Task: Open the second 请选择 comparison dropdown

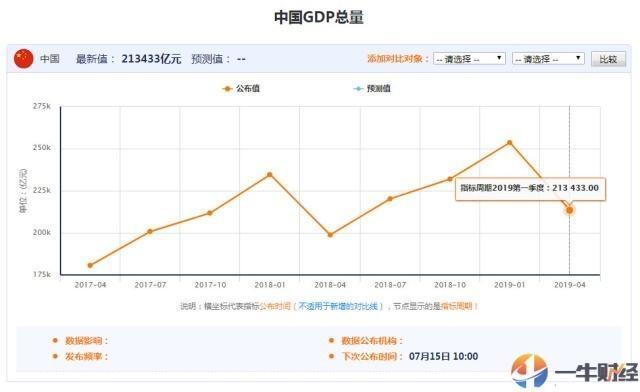Action: click(x=548, y=59)
